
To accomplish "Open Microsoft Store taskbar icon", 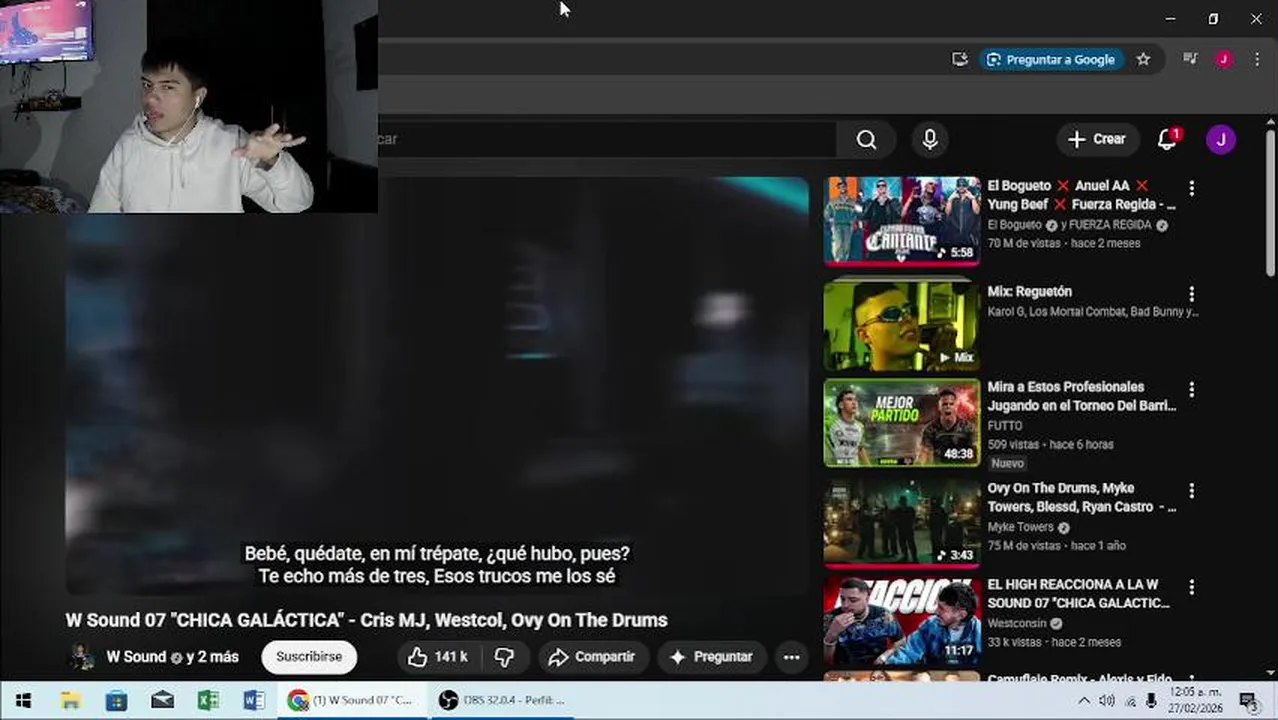I will click(x=116, y=700).
